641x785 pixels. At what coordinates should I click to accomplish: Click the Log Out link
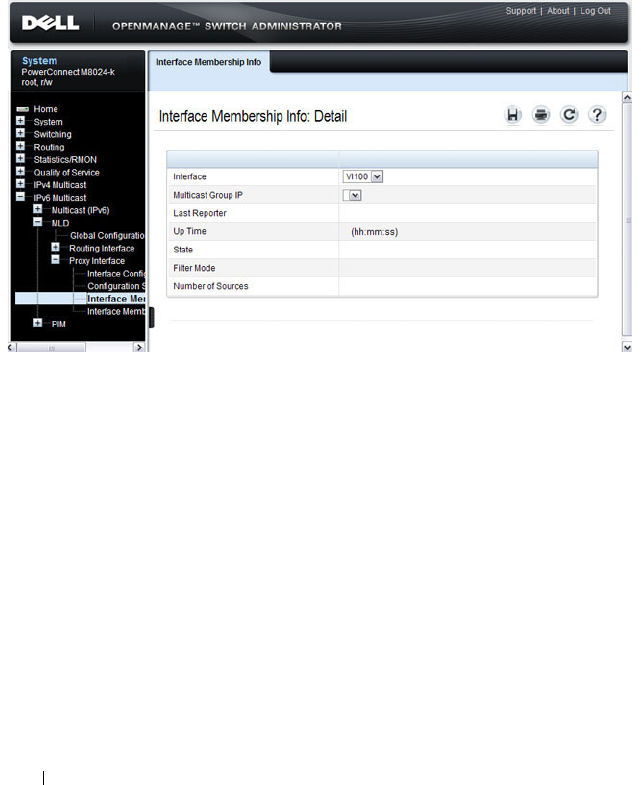[595, 11]
